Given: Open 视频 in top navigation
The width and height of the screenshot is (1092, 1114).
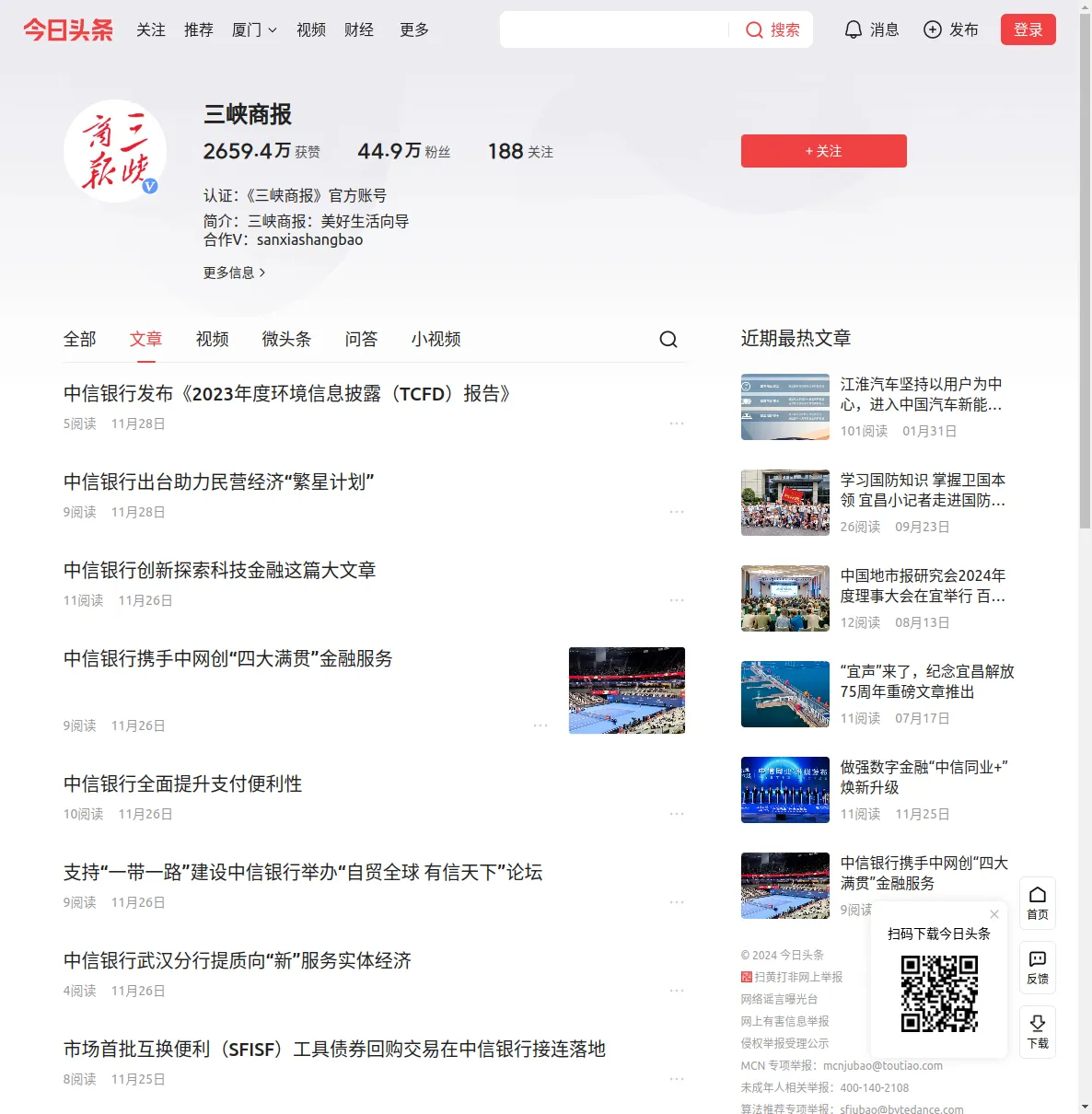Looking at the screenshot, I should click(311, 29).
